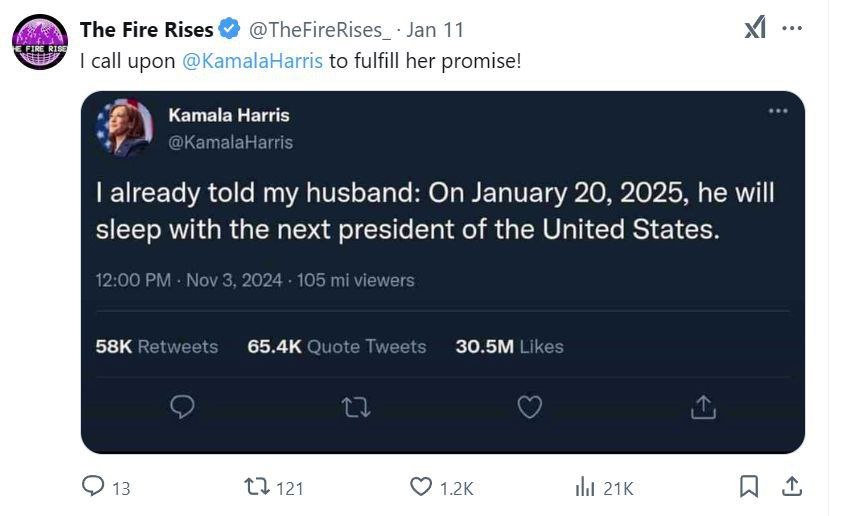The image size is (853, 516).
Task: View the 65.4K Quote Tweets list
Action: 336,346
